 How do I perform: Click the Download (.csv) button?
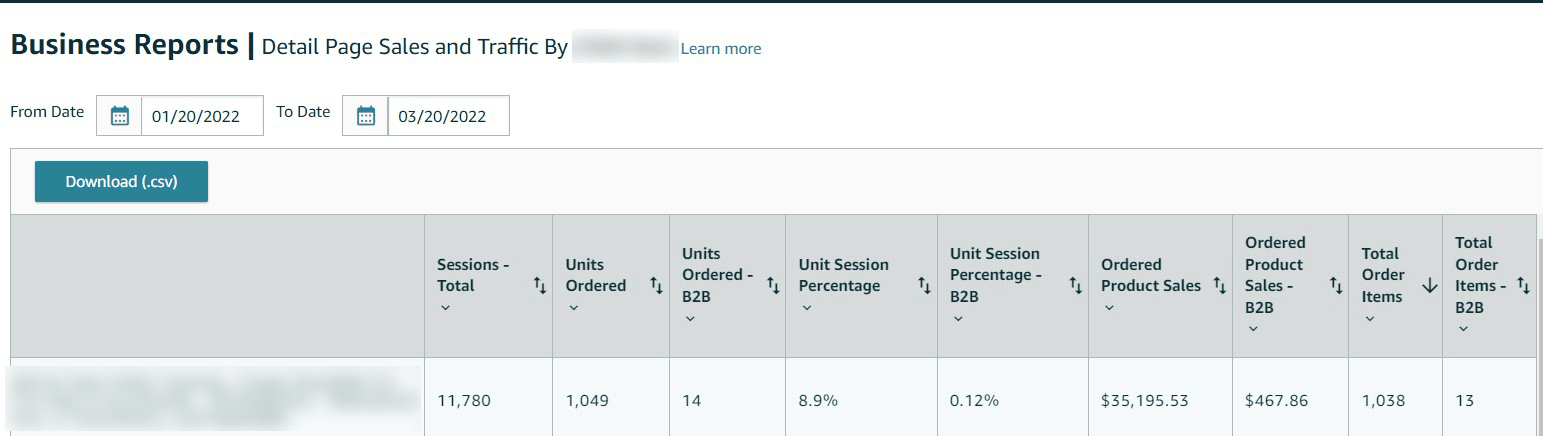121,182
